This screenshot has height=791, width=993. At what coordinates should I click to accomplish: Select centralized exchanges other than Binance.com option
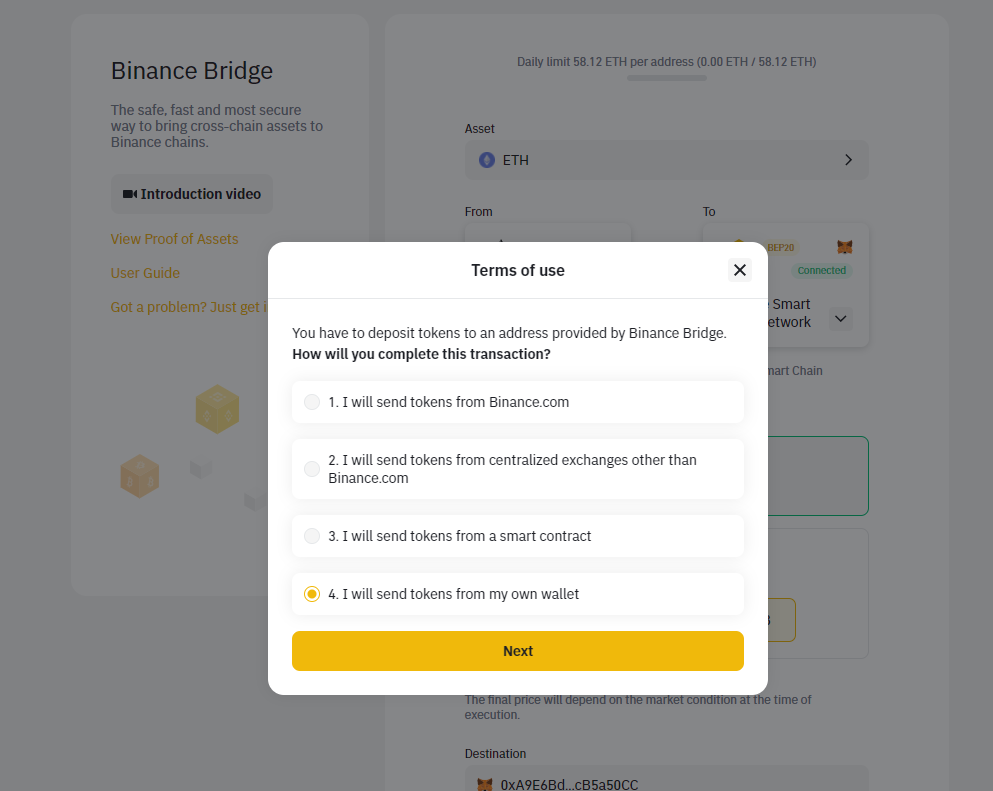point(312,469)
